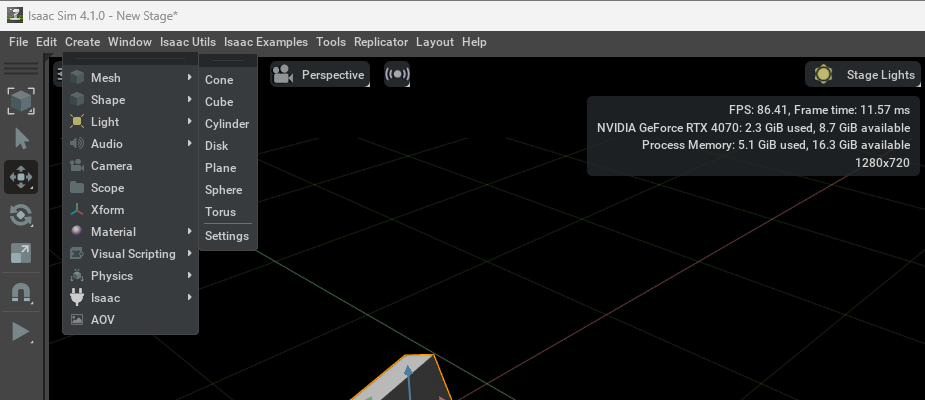The width and height of the screenshot is (925, 400).
Task: Activate the Rotate tool icon
Action: tap(21, 215)
